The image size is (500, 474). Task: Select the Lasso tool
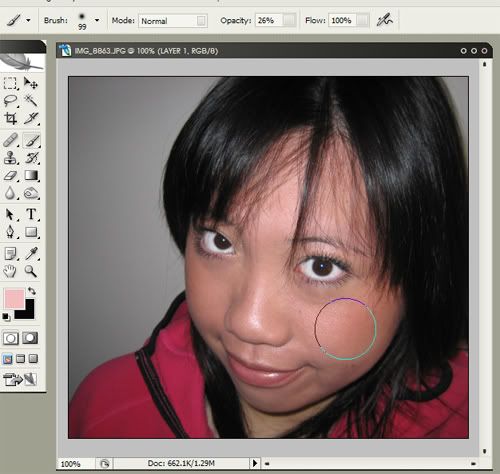pyautogui.click(x=10, y=101)
